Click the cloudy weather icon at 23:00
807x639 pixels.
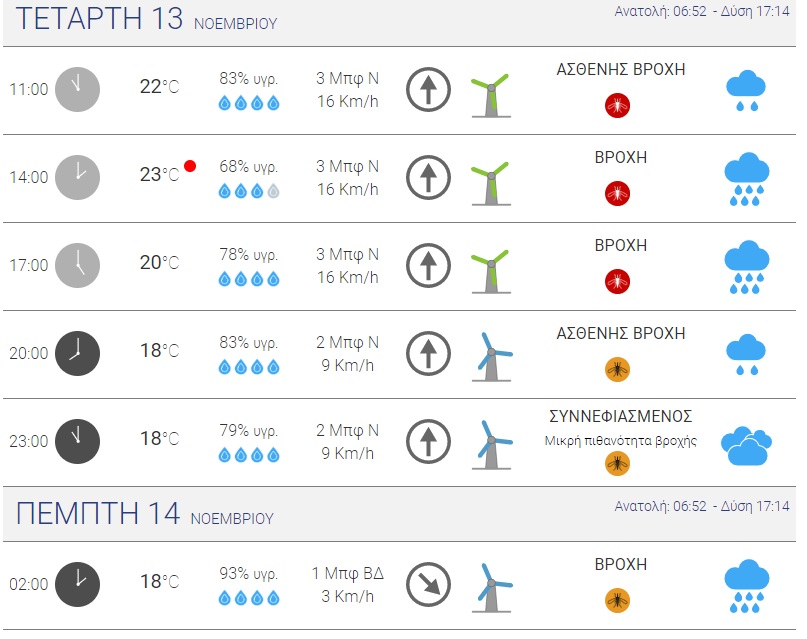(x=746, y=445)
